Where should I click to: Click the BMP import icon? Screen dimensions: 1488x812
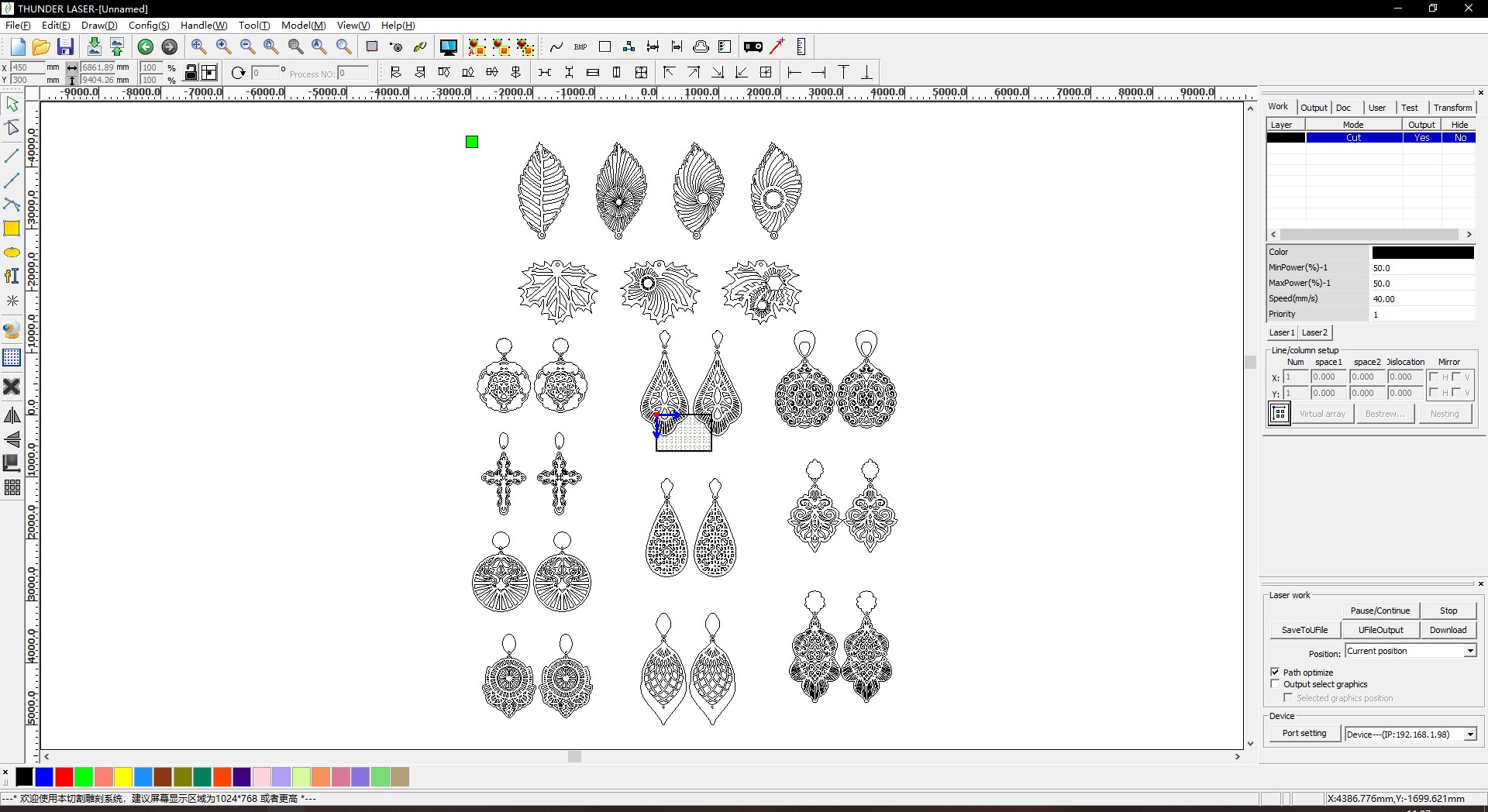pos(580,47)
